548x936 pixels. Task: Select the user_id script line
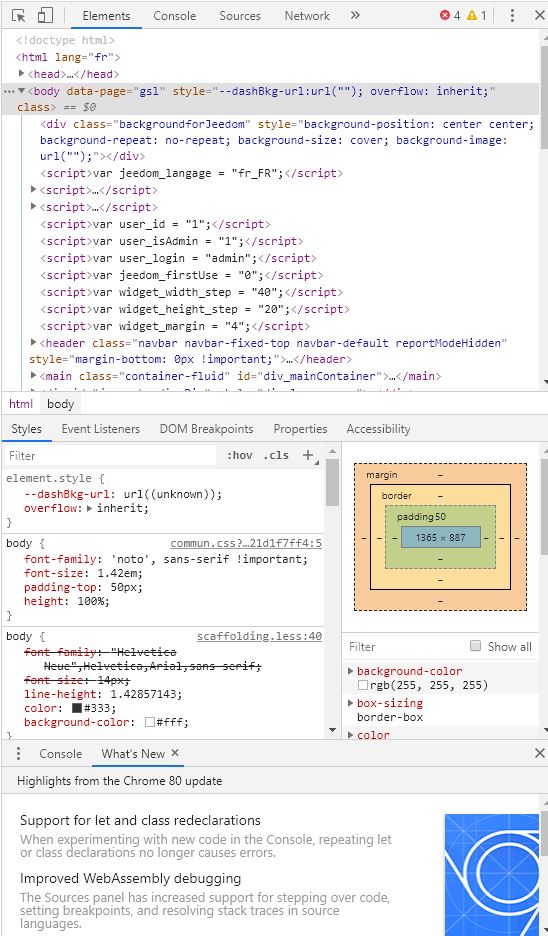click(155, 224)
